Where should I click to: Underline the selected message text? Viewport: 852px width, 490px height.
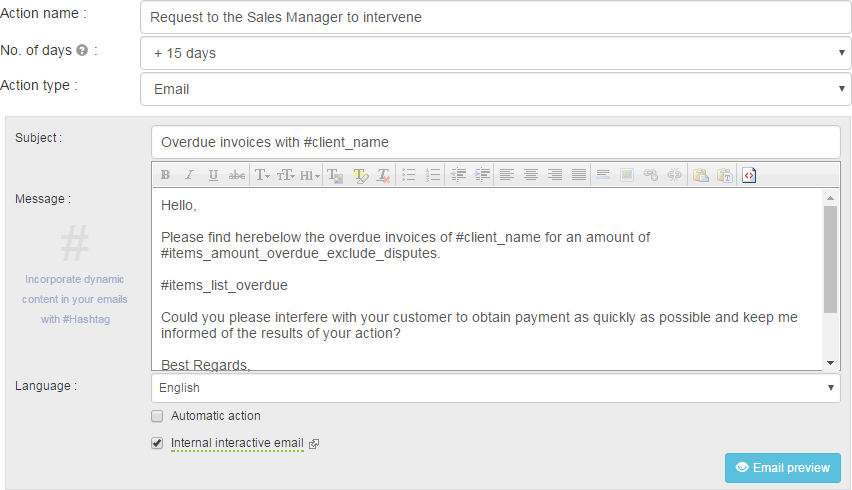pos(213,175)
